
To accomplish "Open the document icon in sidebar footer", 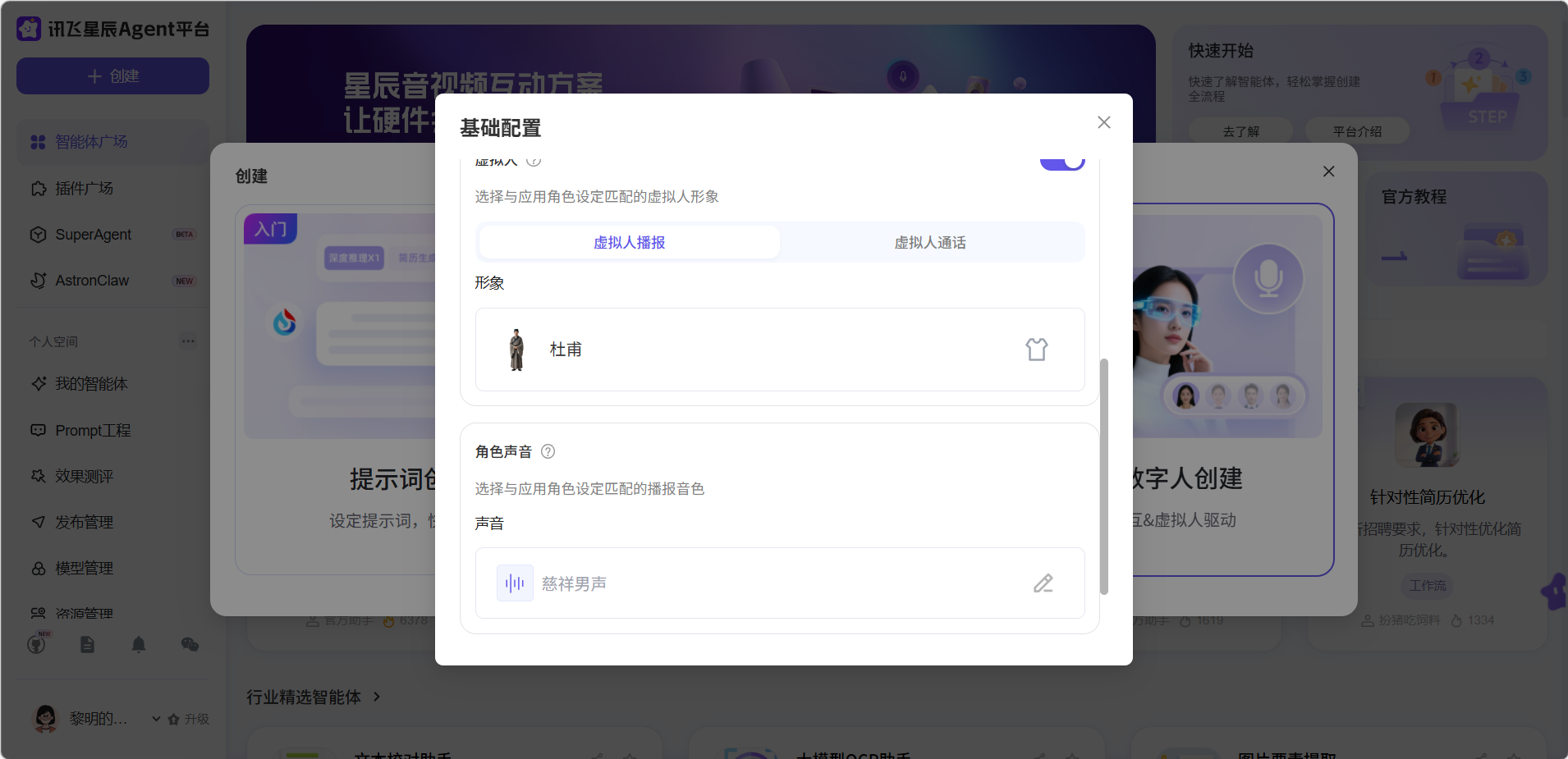I will (x=87, y=645).
